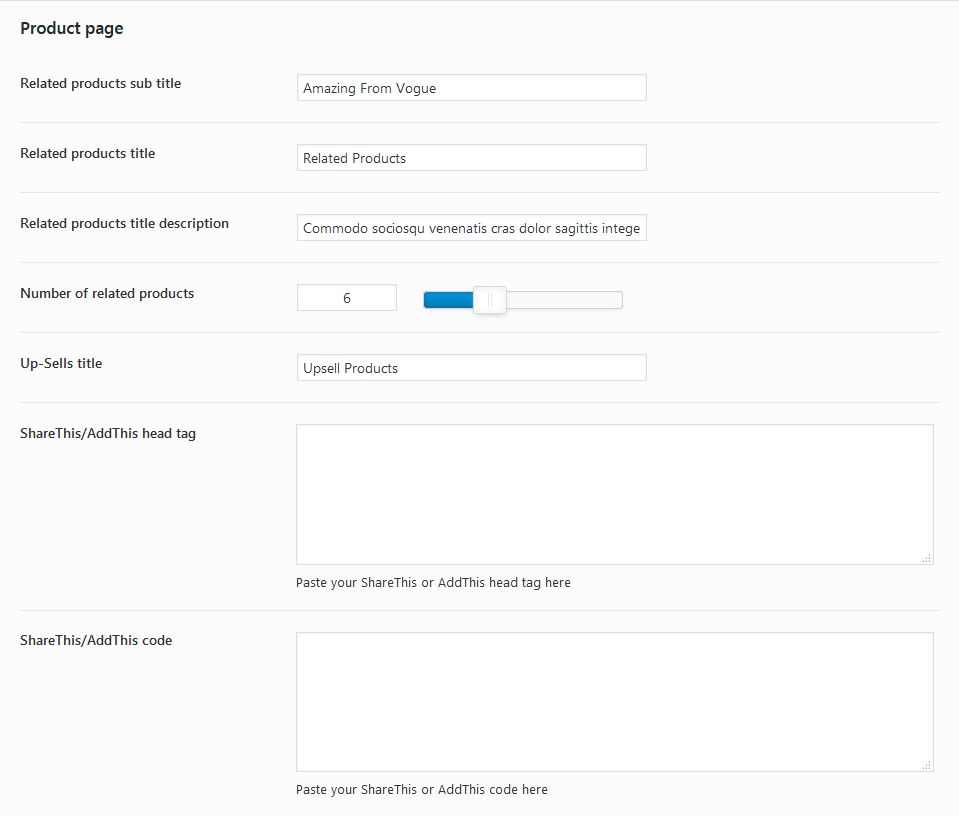Click the Related products title input
The image size is (959, 816).
pyautogui.click(x=472, y=158)
